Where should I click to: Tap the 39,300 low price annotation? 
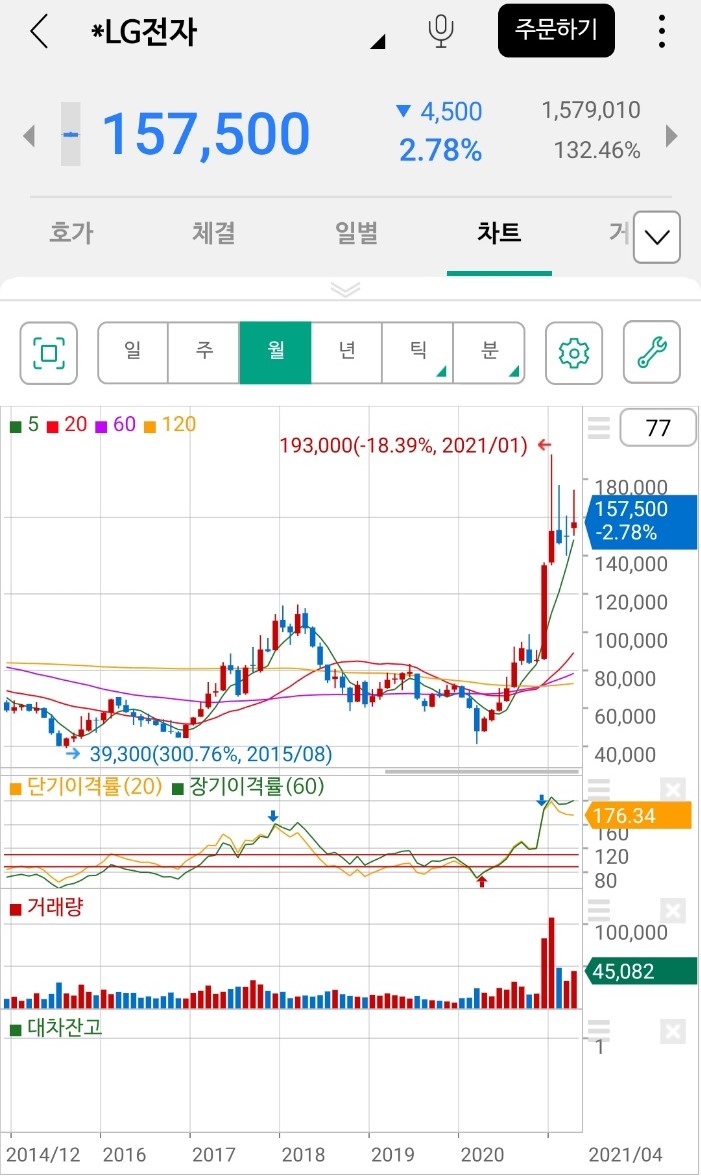[x=210, y=754]
